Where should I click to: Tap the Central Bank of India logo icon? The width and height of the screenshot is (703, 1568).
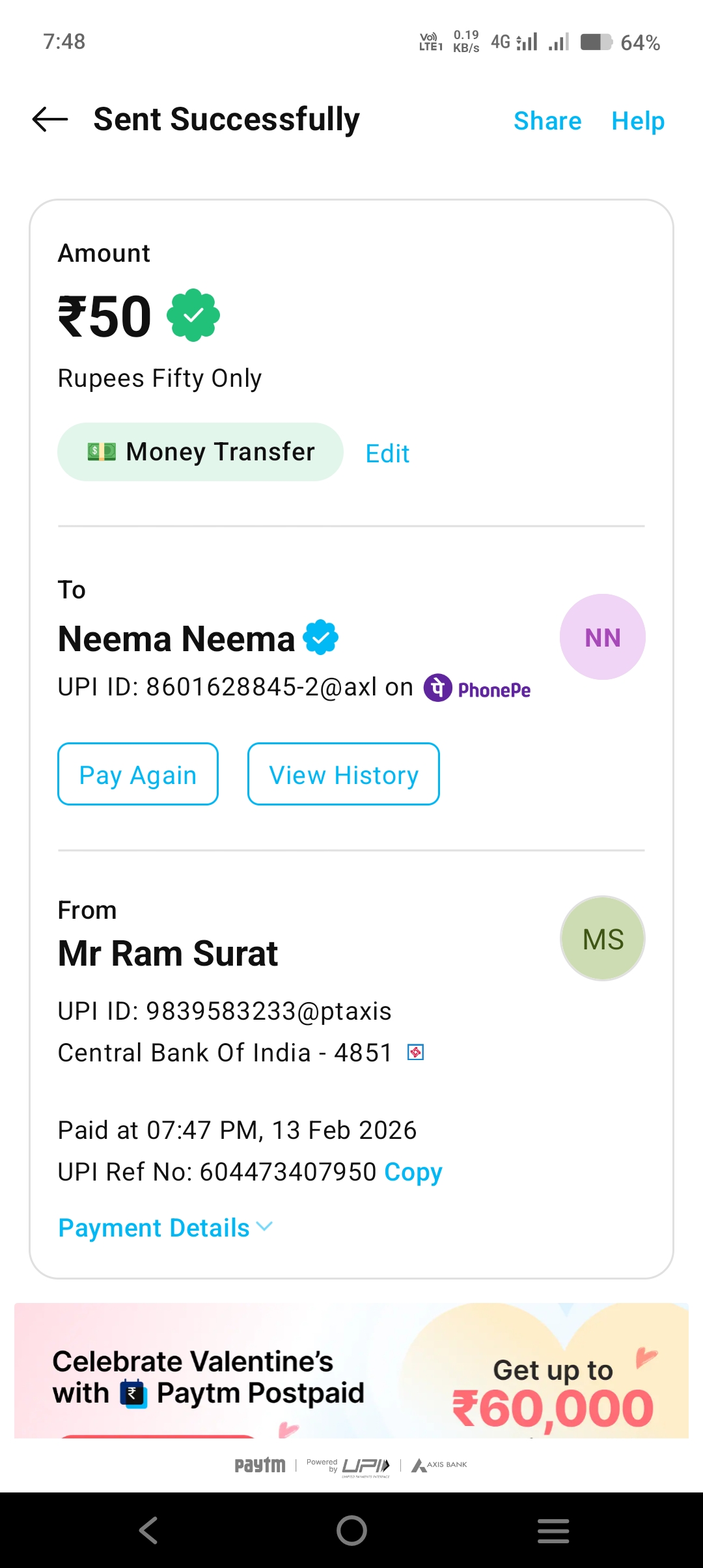[415, 1052]
